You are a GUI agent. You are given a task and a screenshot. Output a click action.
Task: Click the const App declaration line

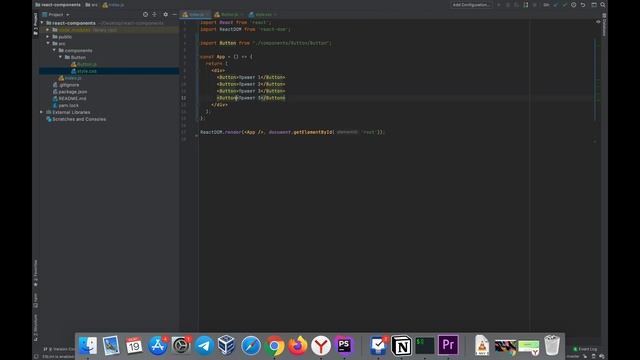click(226, 57)
